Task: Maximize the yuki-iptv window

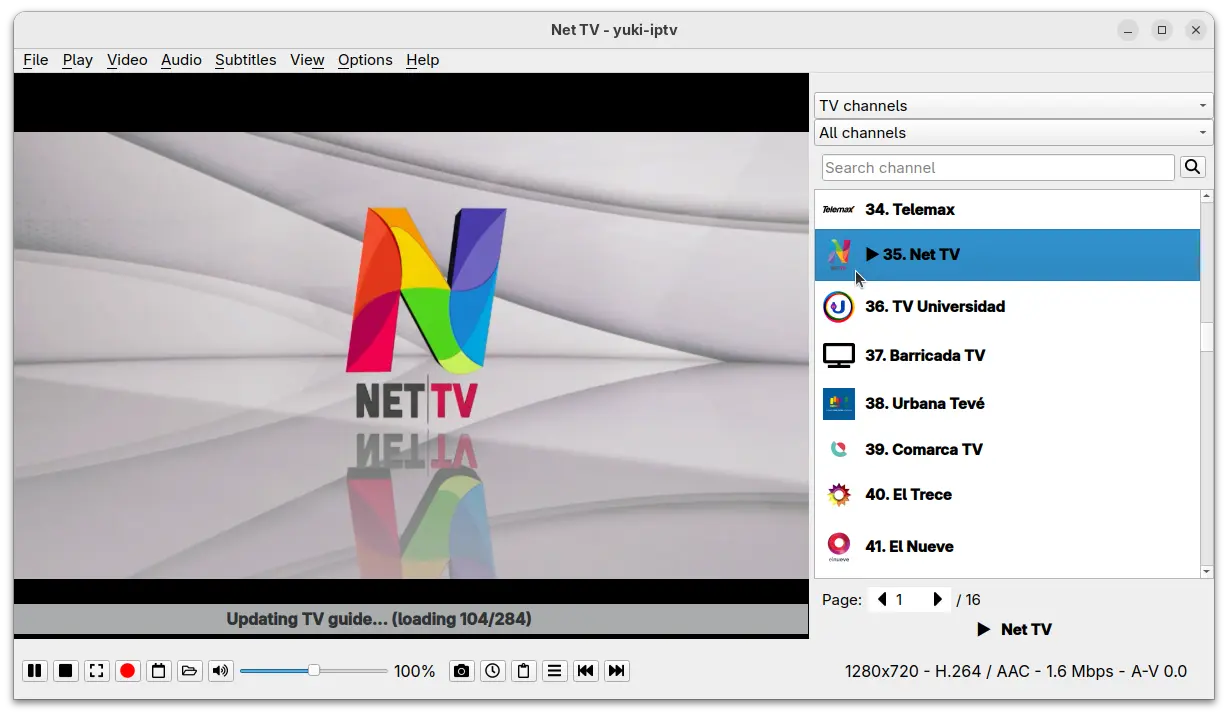Action: (x=1162, y=30)
